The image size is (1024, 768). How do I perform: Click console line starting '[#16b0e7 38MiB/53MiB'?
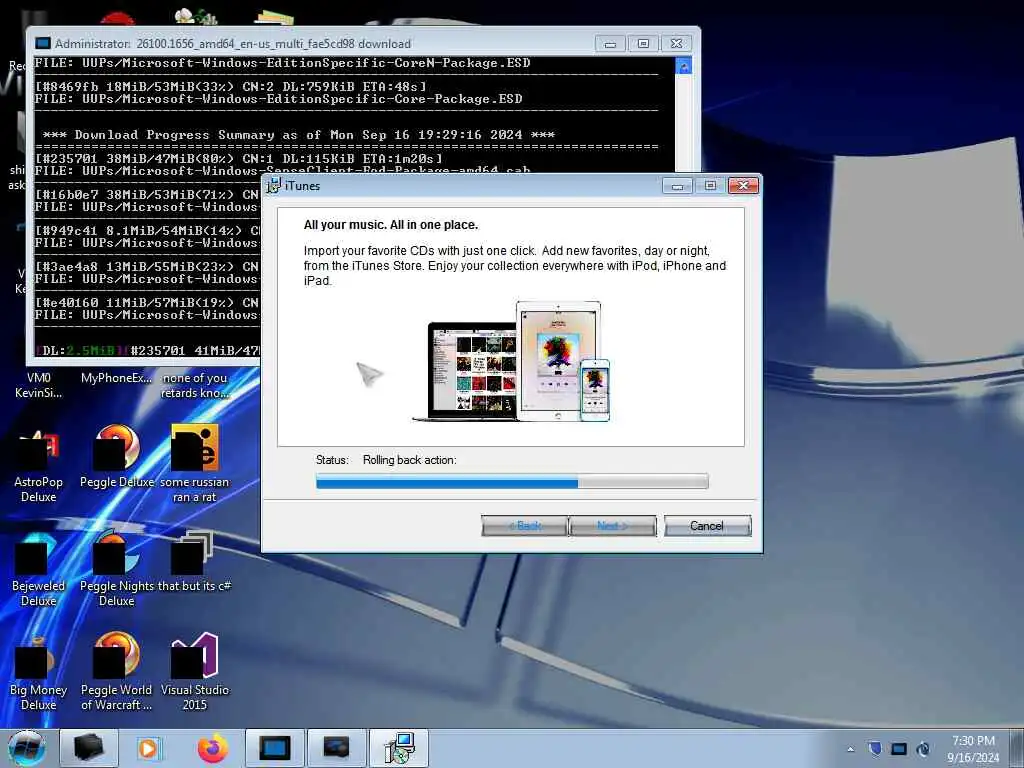pos(147,194)
